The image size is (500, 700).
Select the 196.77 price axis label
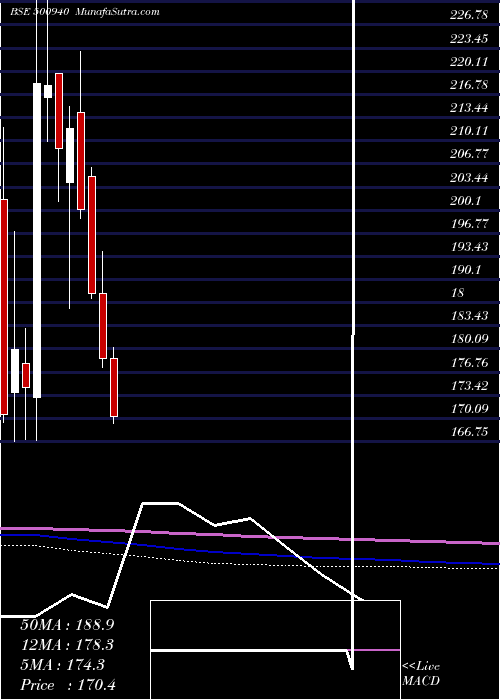469,224
